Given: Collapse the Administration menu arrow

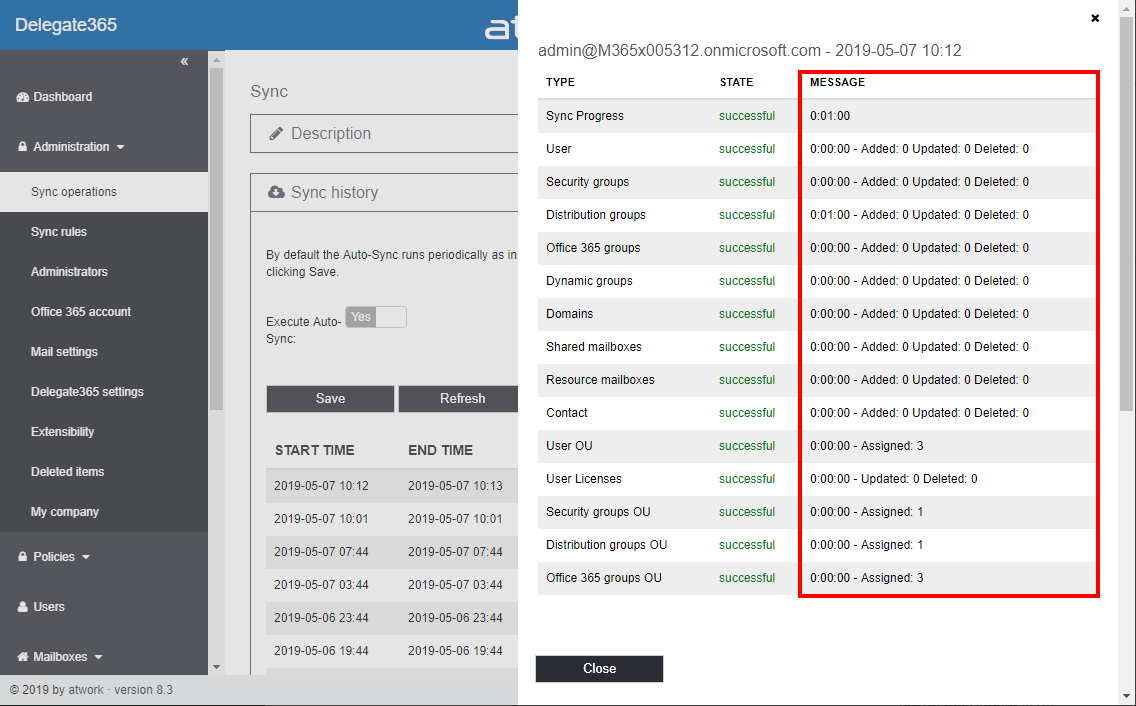Looking at the screenshot, I should [x=120, y=147].
